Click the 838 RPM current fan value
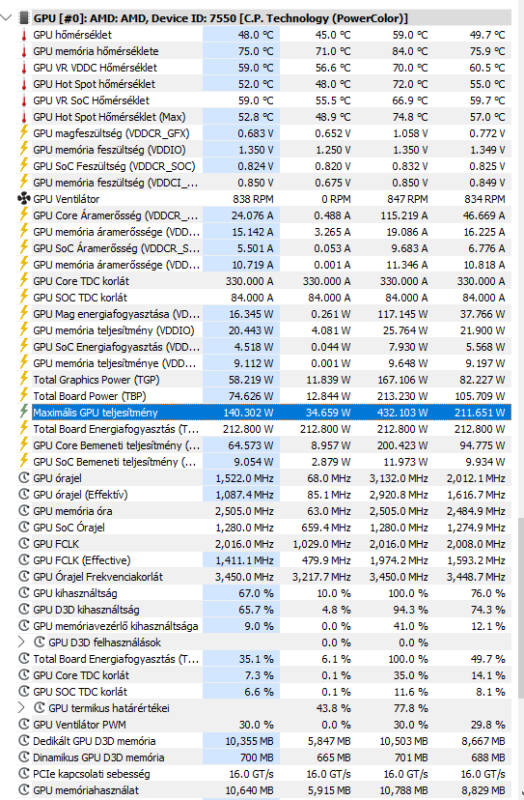The height and width of the screenshot is (800, 524). coord(253,199)
